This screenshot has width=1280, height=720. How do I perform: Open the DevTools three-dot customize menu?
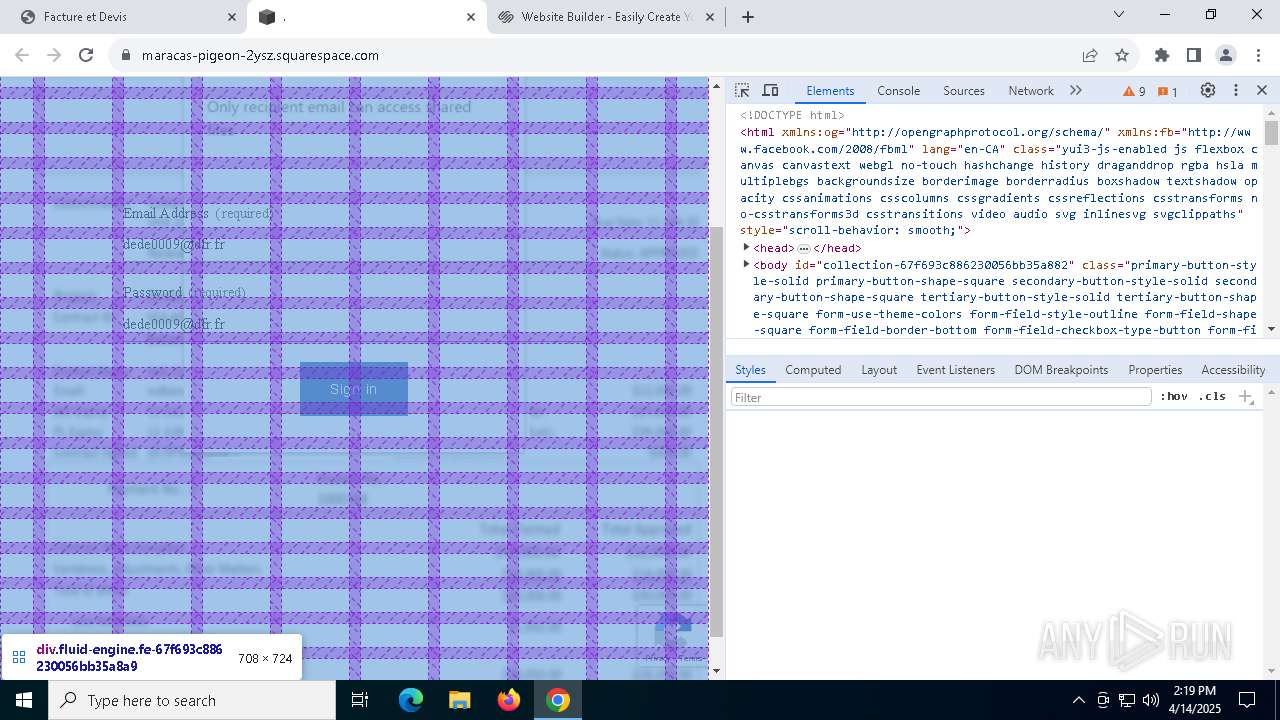[x=1236, y=90]
